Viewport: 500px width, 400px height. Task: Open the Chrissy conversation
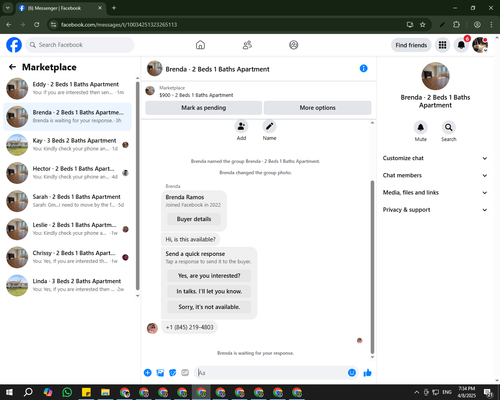pyautogui.click(x=67, y=257)
